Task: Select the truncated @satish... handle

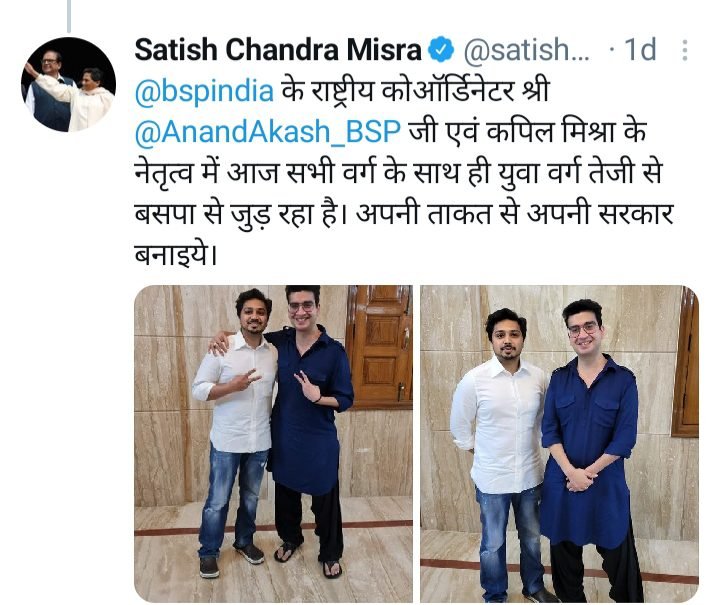Action: coord(527,50)
